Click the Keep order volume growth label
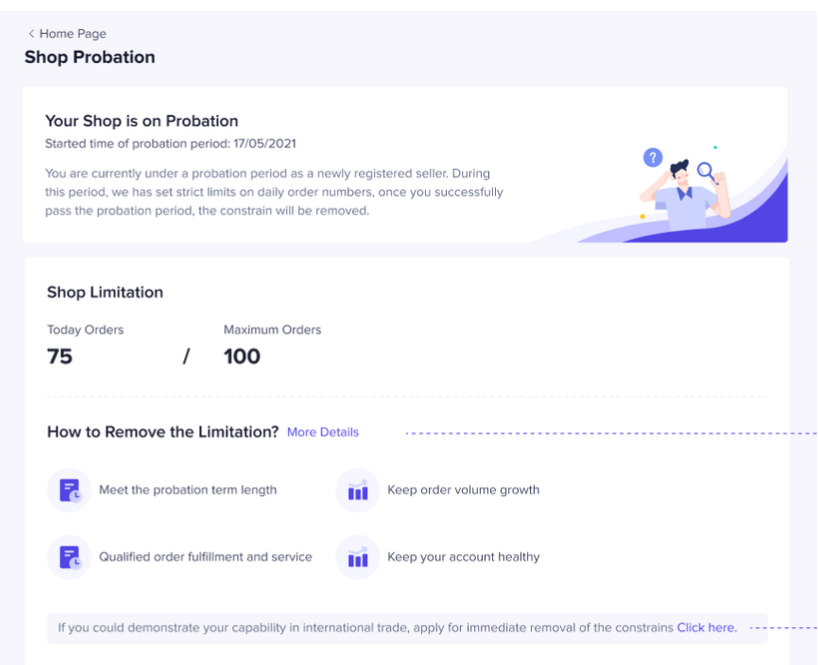The width and height of the screenshot is (818, 665). 463,490
